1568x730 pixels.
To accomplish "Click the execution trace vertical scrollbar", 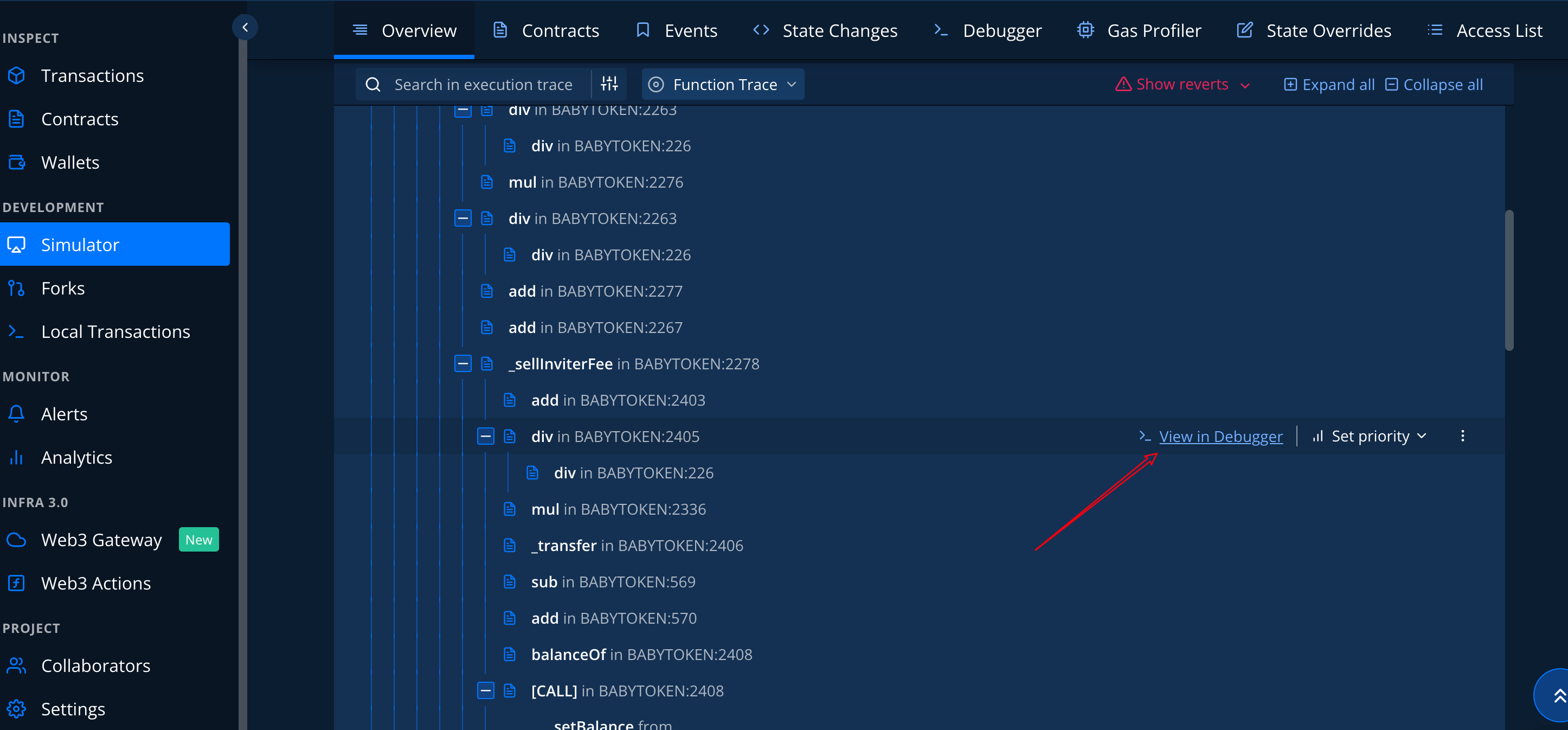I will pyautogui.click(x=1509, y=280).
